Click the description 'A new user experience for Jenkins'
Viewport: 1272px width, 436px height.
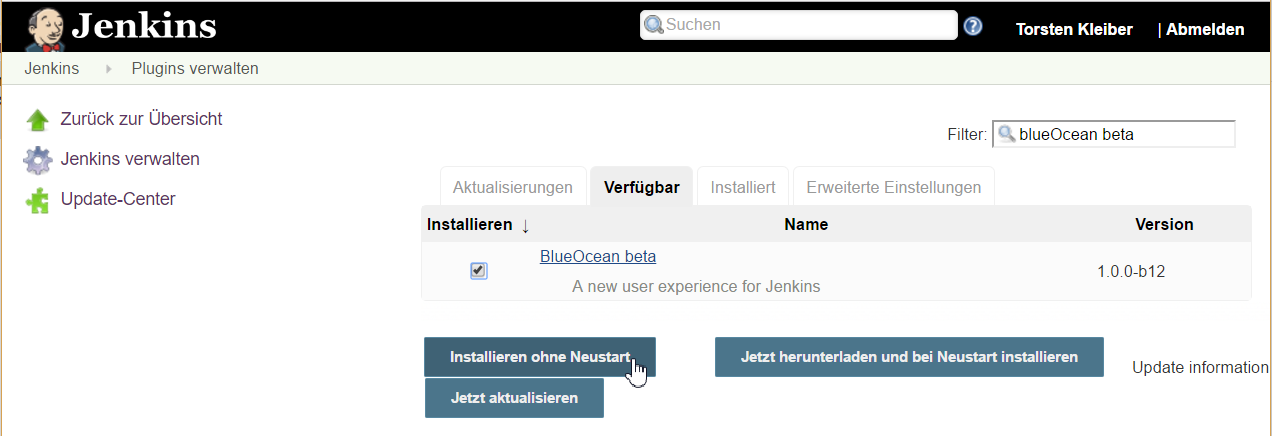coord(696,287)
